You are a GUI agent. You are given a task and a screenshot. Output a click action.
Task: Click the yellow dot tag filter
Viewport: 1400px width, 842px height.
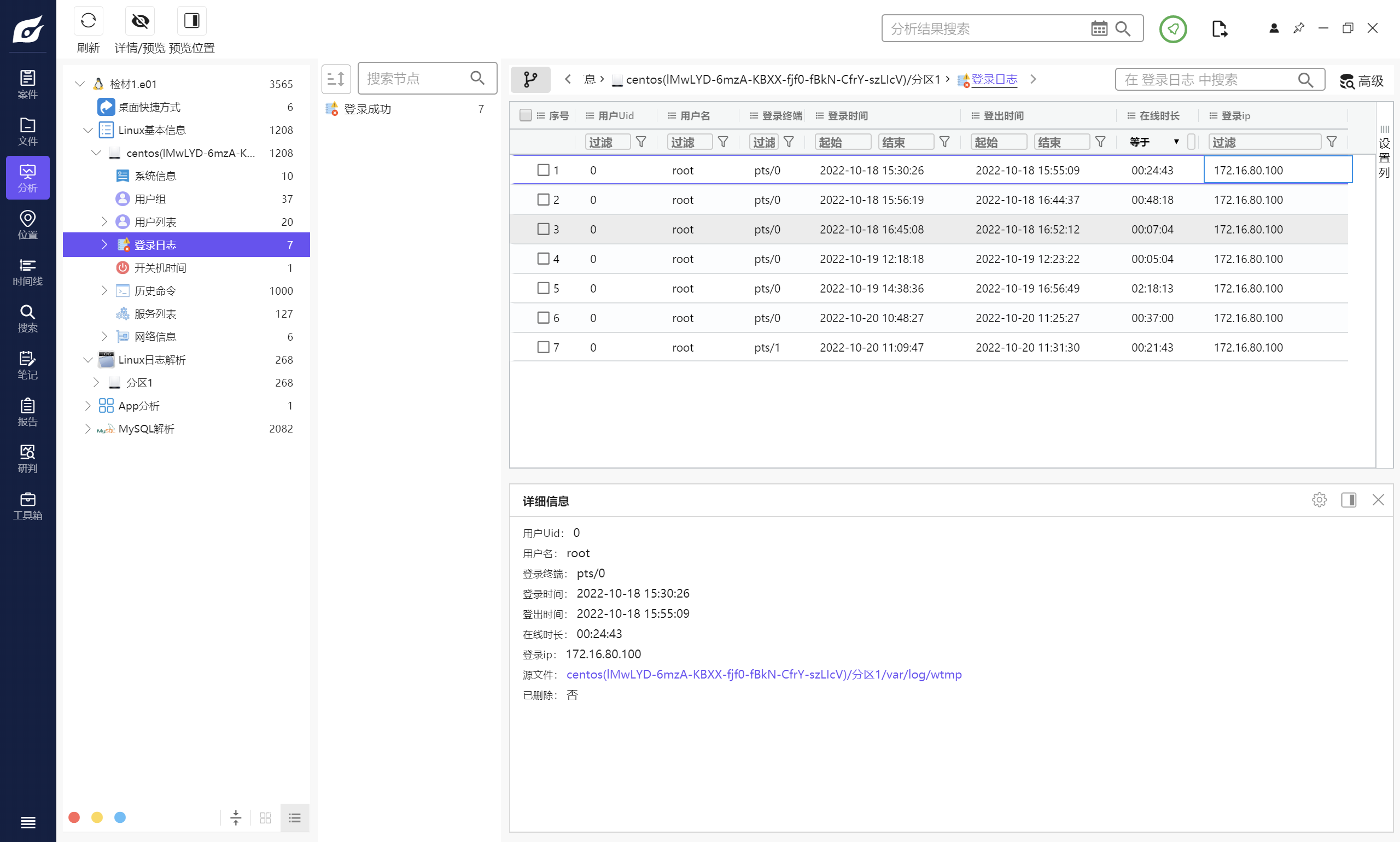(x=97, y=817)
